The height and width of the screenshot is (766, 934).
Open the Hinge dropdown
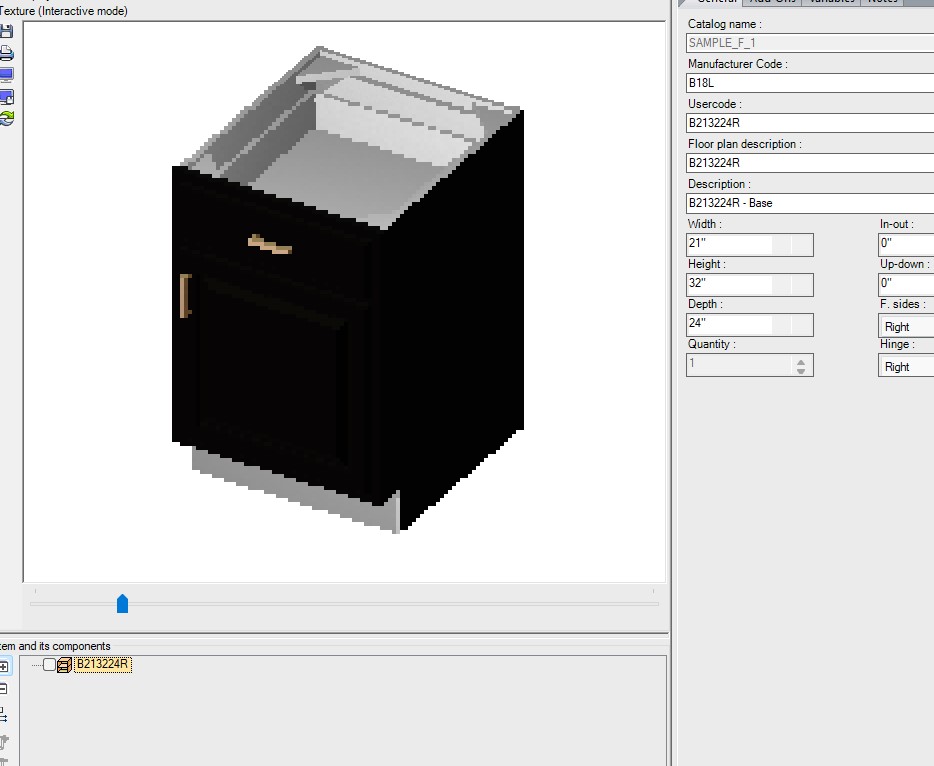point(905,366)
